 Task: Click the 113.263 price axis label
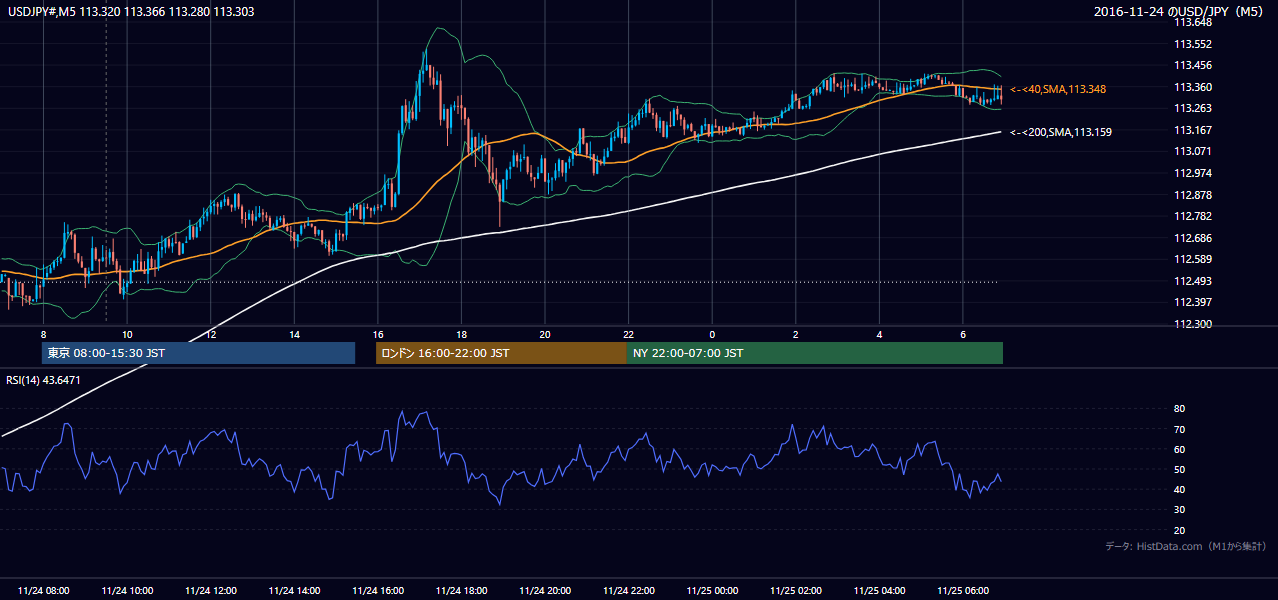click(1192, 108)
